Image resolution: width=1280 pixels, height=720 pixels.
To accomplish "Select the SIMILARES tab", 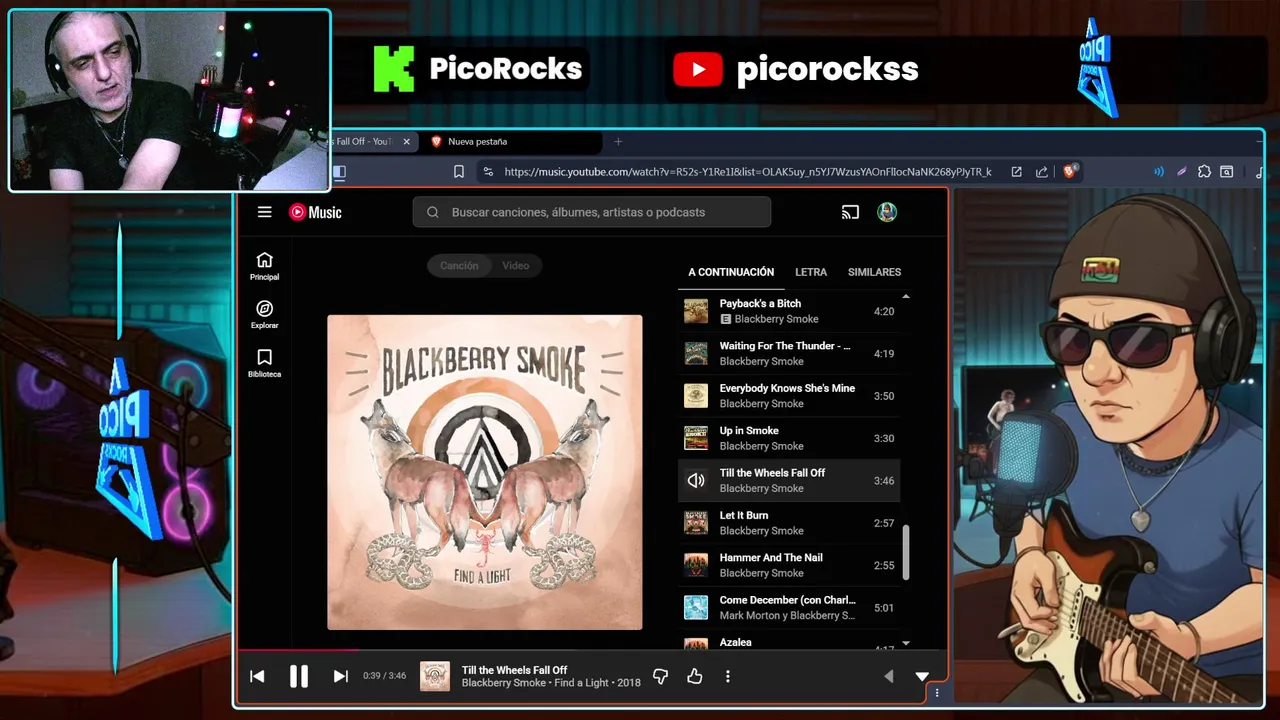I will [874, 272].
